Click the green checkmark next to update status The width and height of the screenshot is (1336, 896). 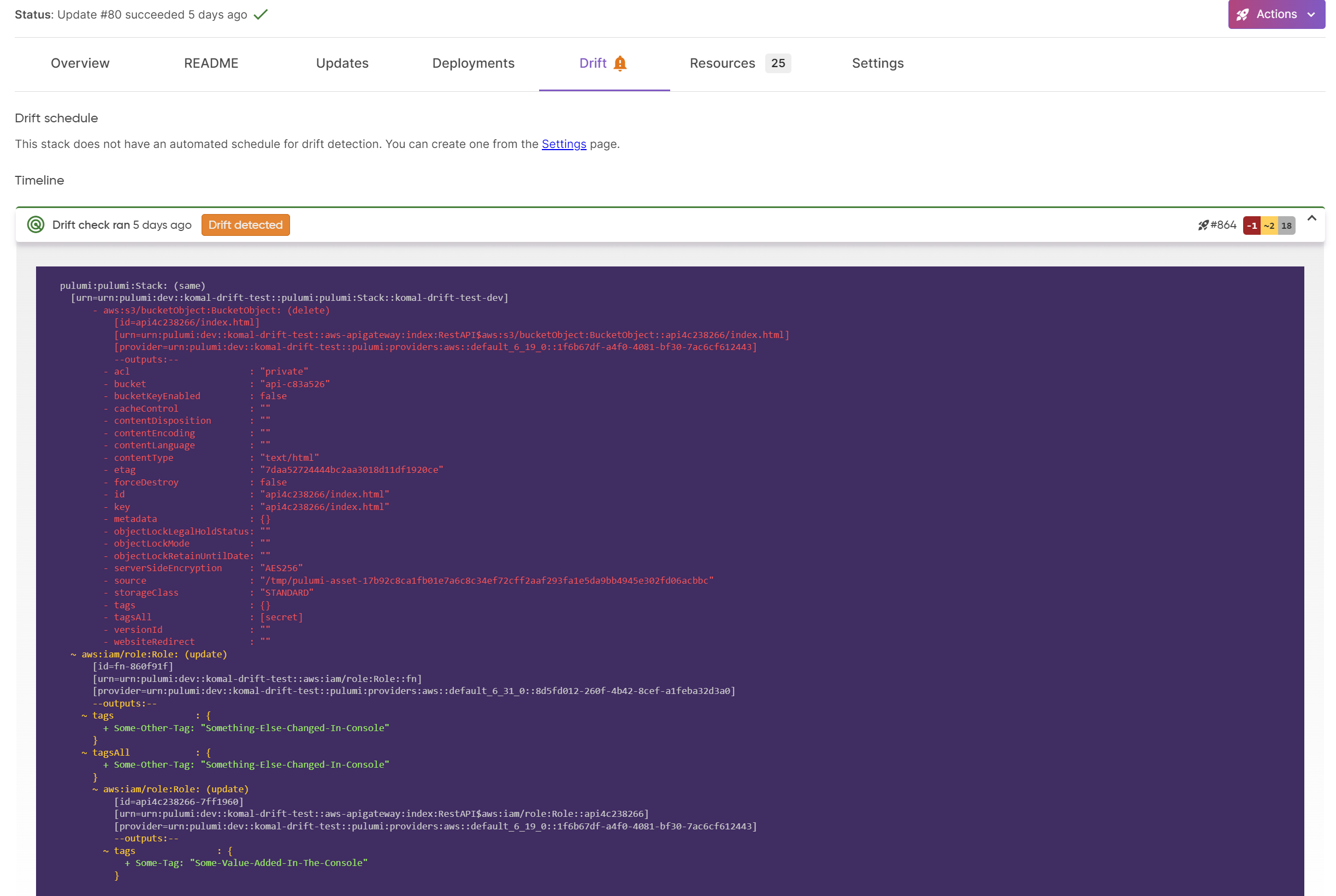(261, 15)
